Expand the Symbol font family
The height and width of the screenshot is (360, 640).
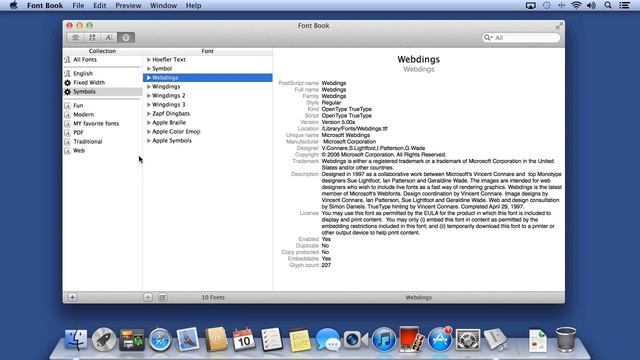149,69
